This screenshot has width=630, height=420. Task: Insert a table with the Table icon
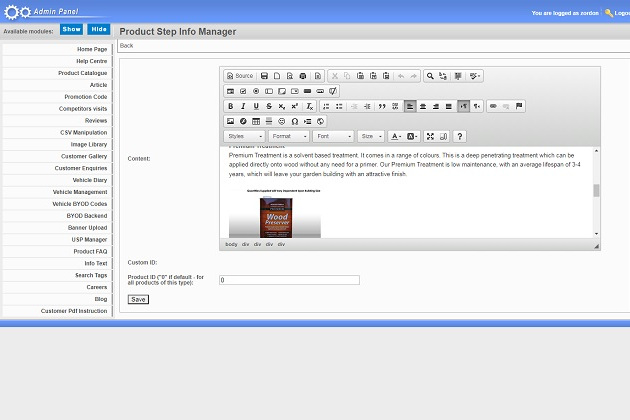click(x=256, y=121)
